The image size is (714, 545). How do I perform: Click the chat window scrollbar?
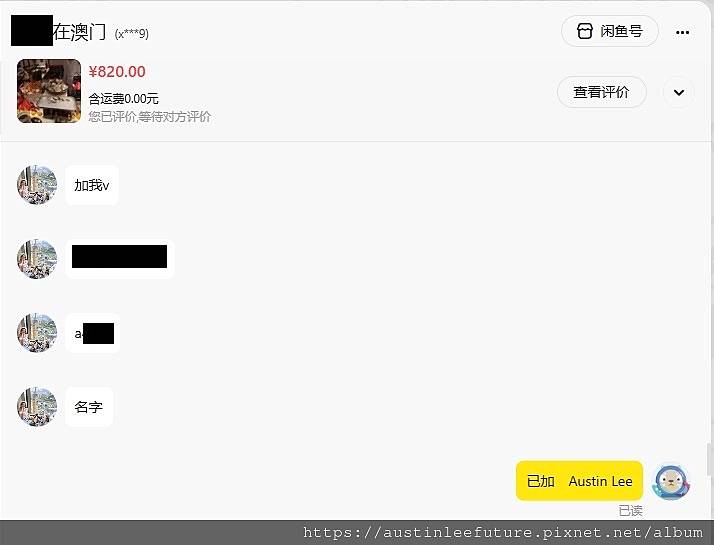[709, 460]
